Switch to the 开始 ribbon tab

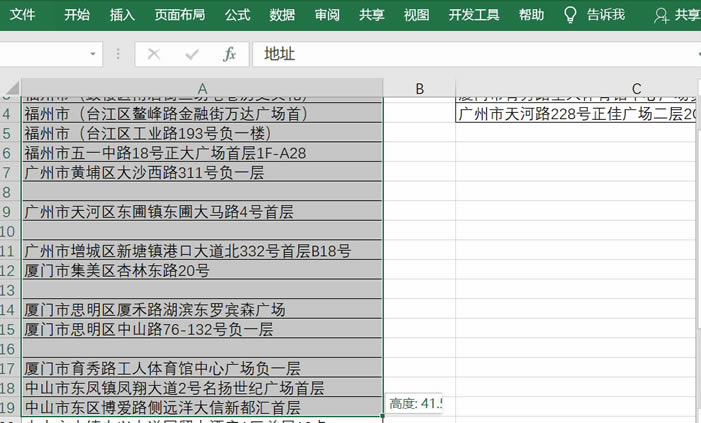(76, 15)
